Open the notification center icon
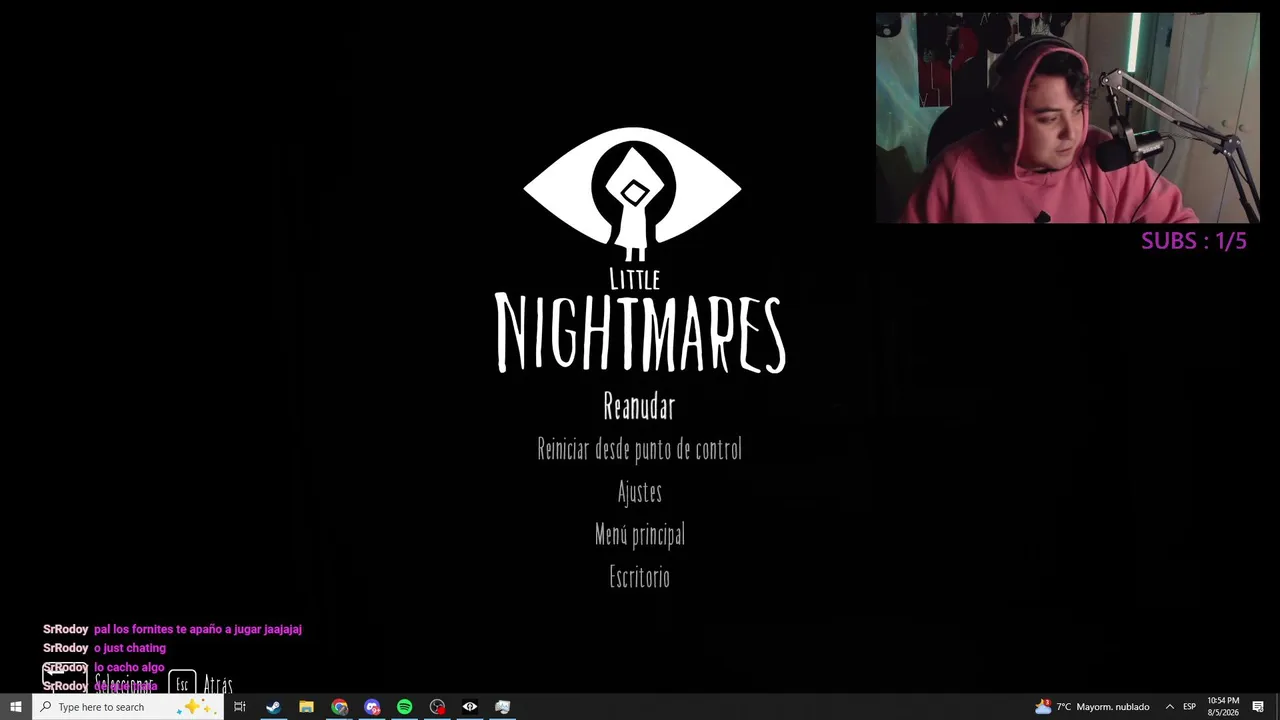1280x720 pixels. point(1258,707)
